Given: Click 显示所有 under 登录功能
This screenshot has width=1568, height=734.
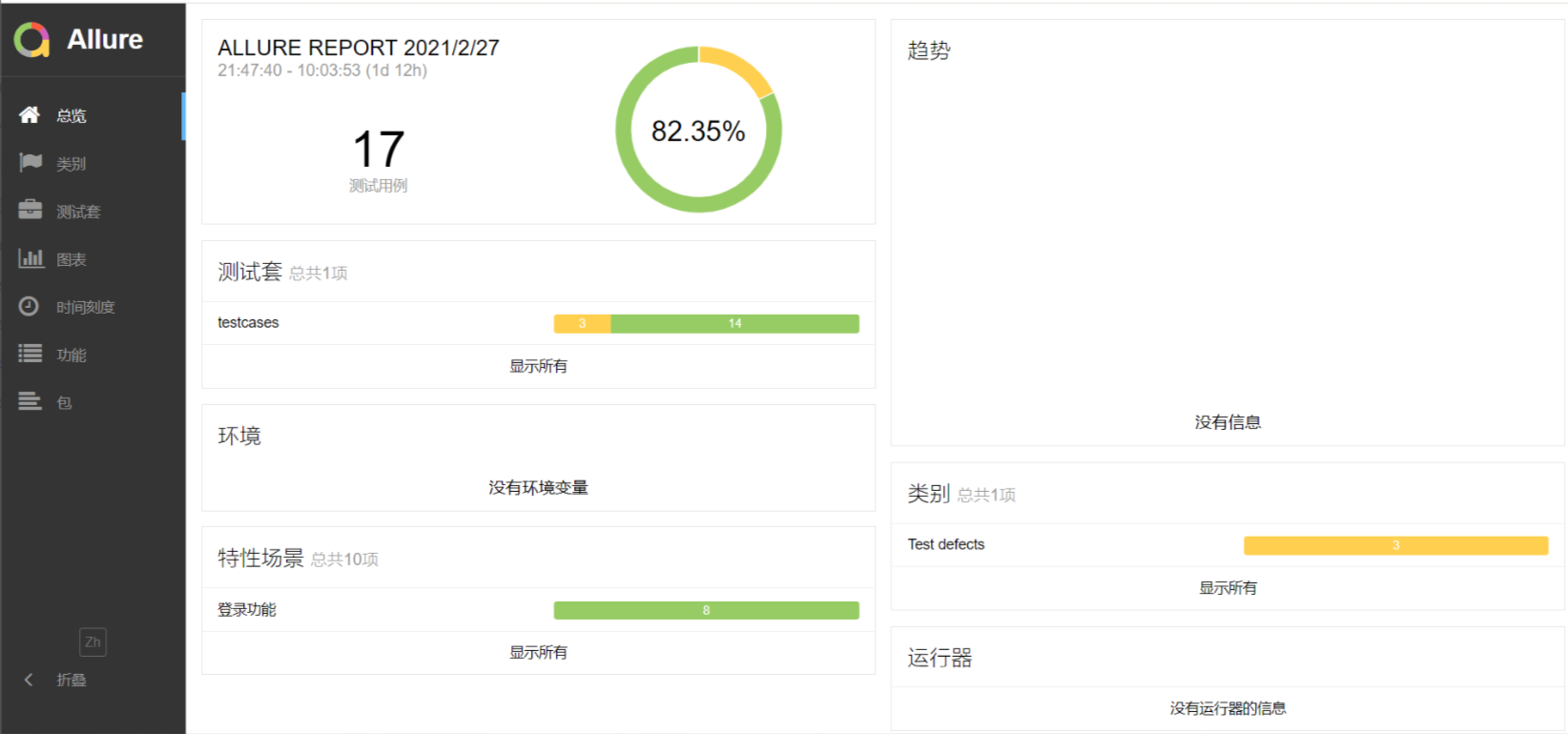Looking at the screenshot, I should tap(538, 652).
